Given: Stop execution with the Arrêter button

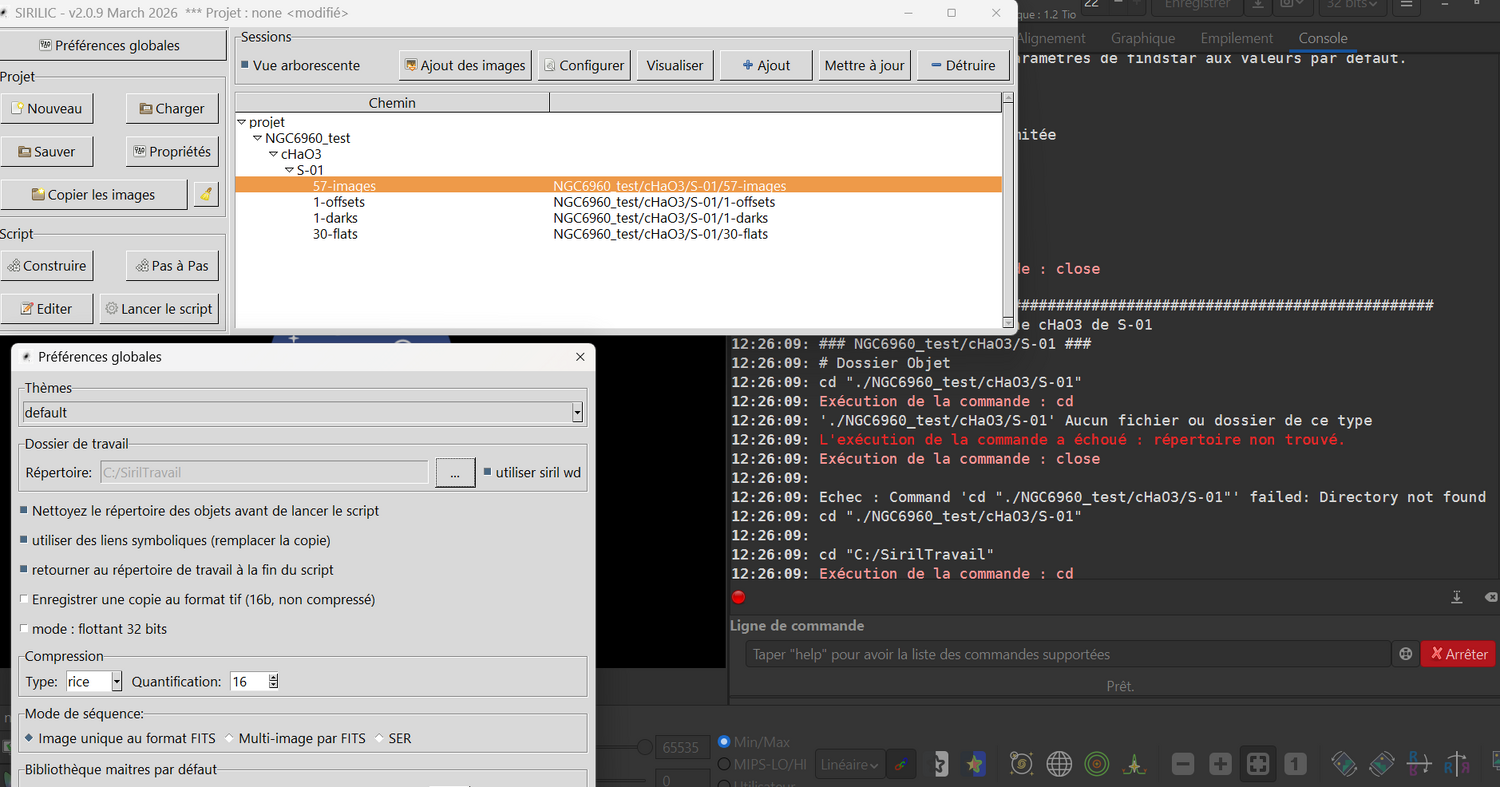Looking at the screenshot, I should tap(1458, 654).
